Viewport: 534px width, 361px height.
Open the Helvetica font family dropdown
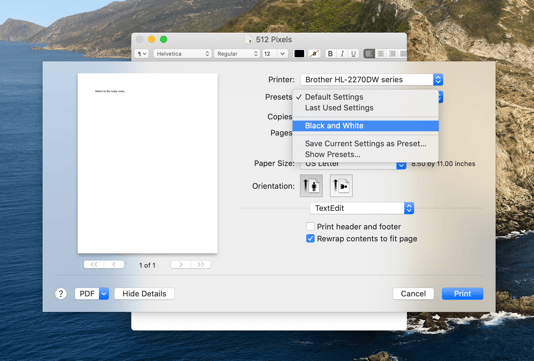pos(182,54)
